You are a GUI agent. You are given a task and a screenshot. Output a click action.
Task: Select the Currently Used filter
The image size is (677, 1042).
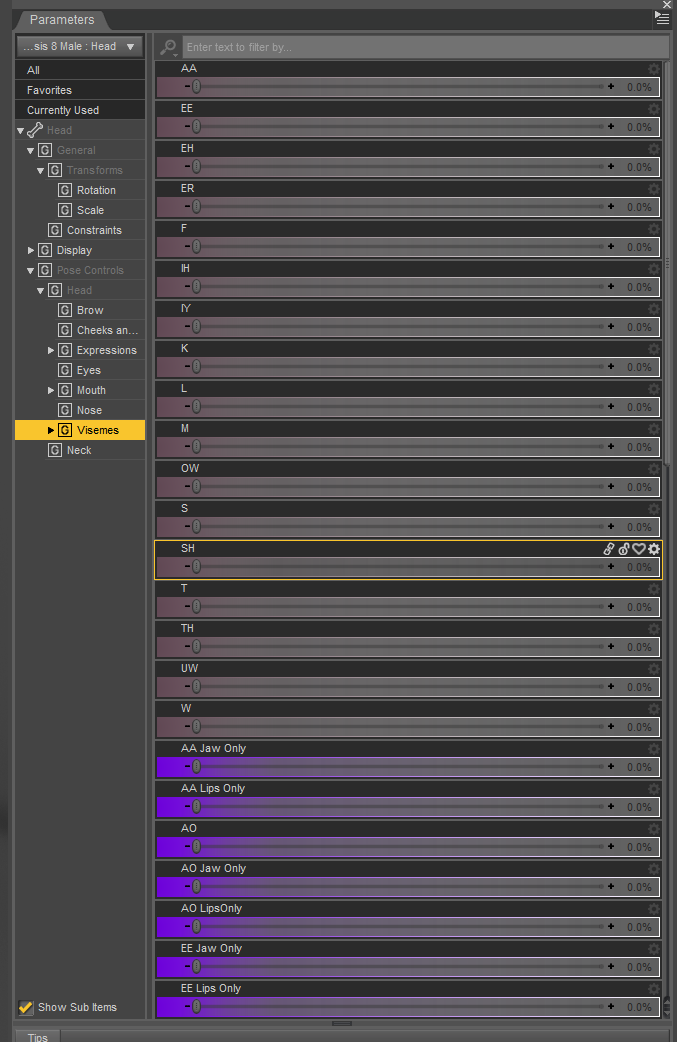[x=63, y=110]
